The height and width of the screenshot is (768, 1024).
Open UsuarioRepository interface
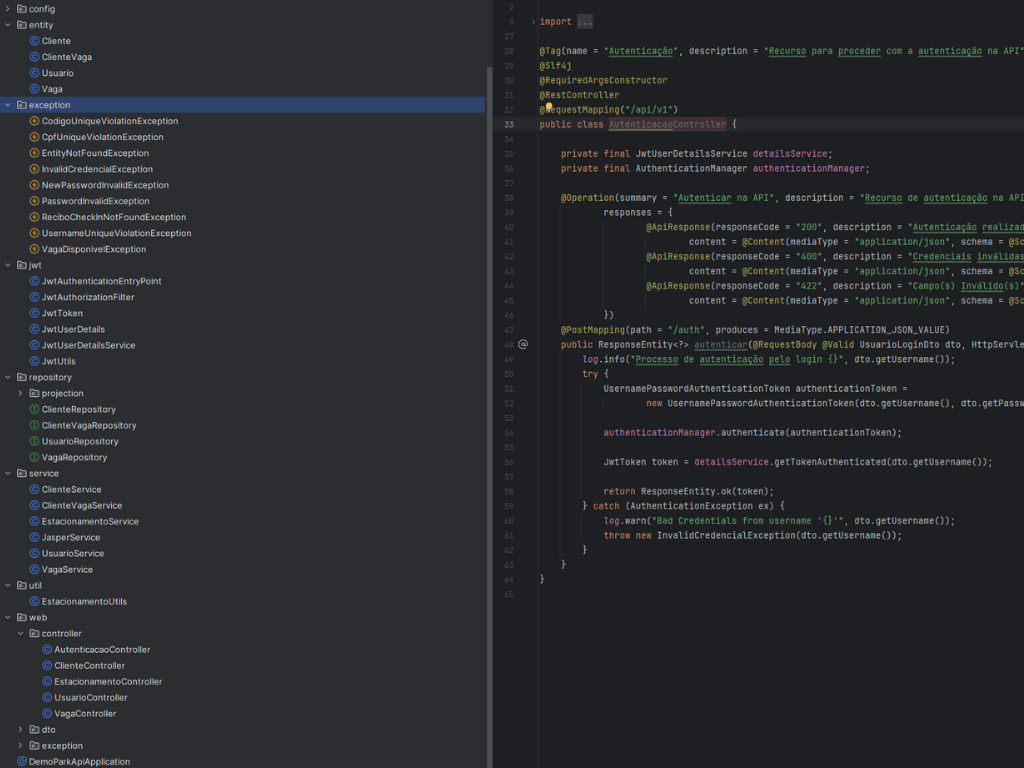(x=80, y=441)
